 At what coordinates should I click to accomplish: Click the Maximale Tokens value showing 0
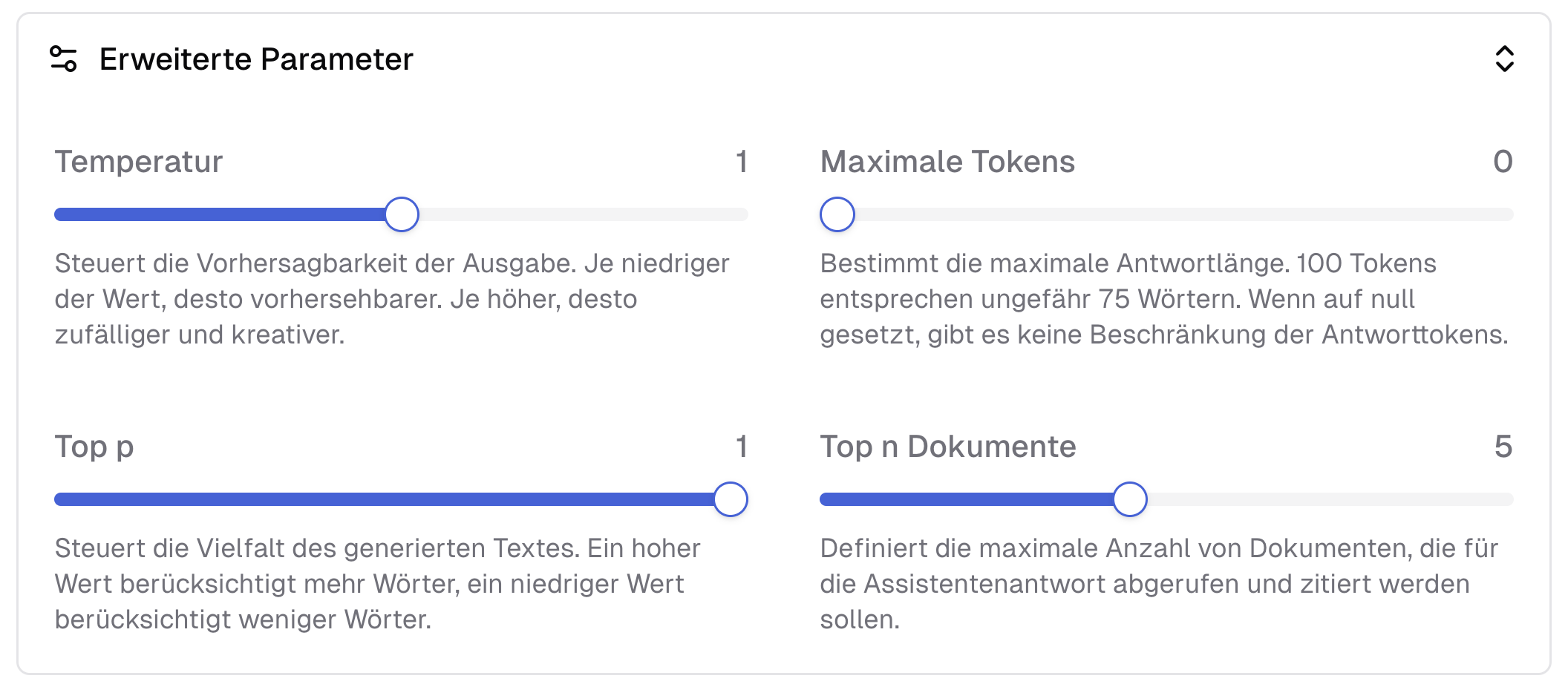pos(1505,162)
